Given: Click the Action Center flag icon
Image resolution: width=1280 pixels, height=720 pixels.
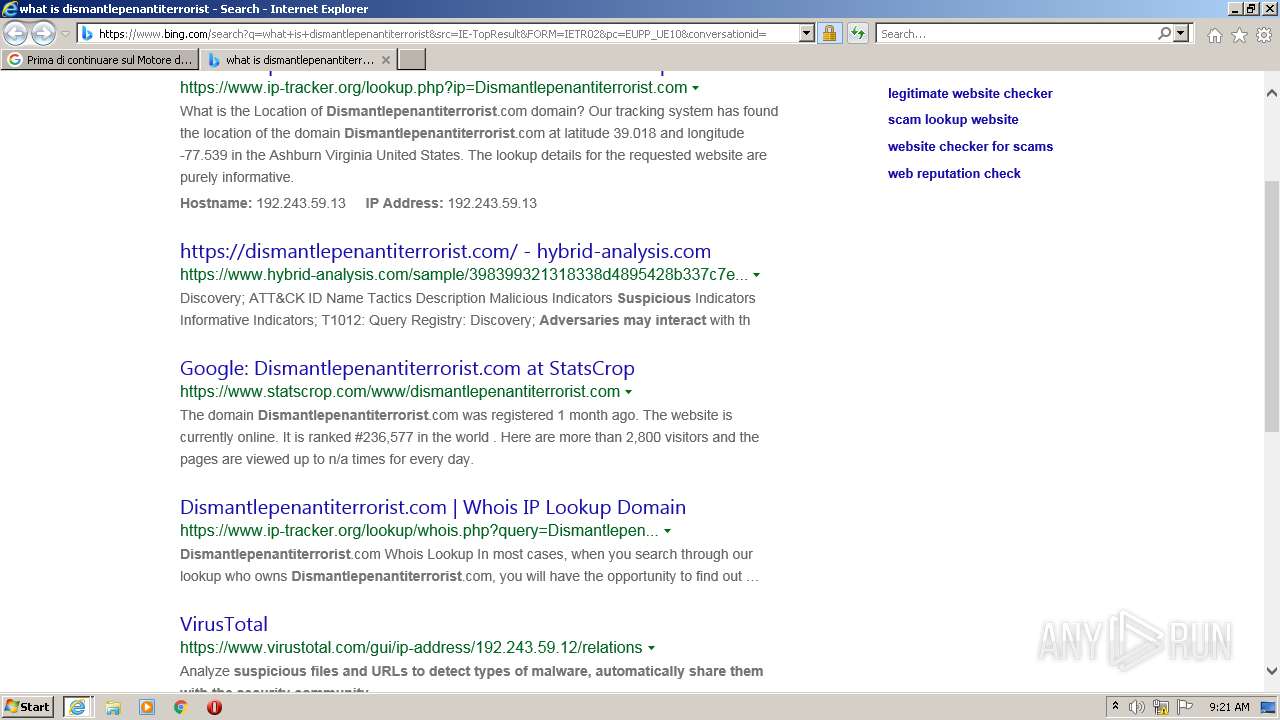Looking at the screenshot, I should point(1185,707).
